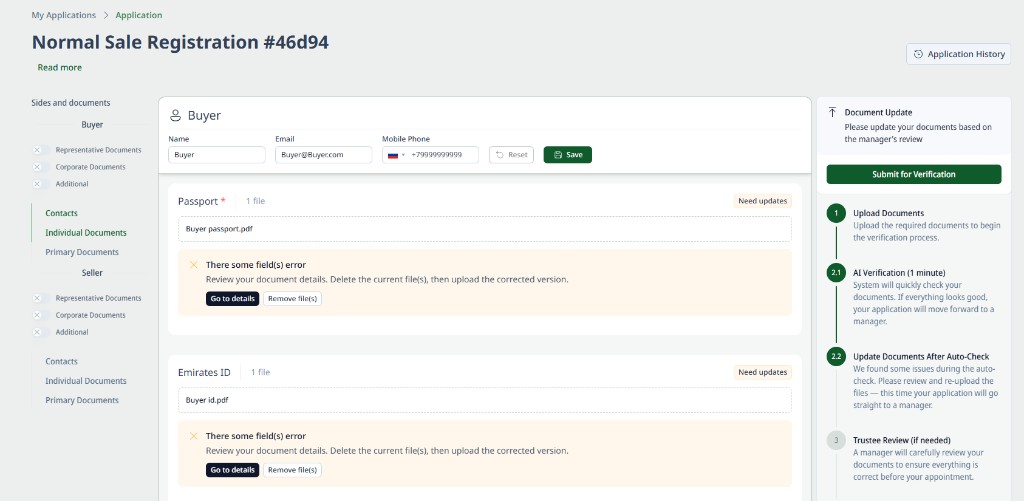Click the X warning icon in Emirates ID error
The width and height of the screenshot is (1024, 501).
coord(193,436)
